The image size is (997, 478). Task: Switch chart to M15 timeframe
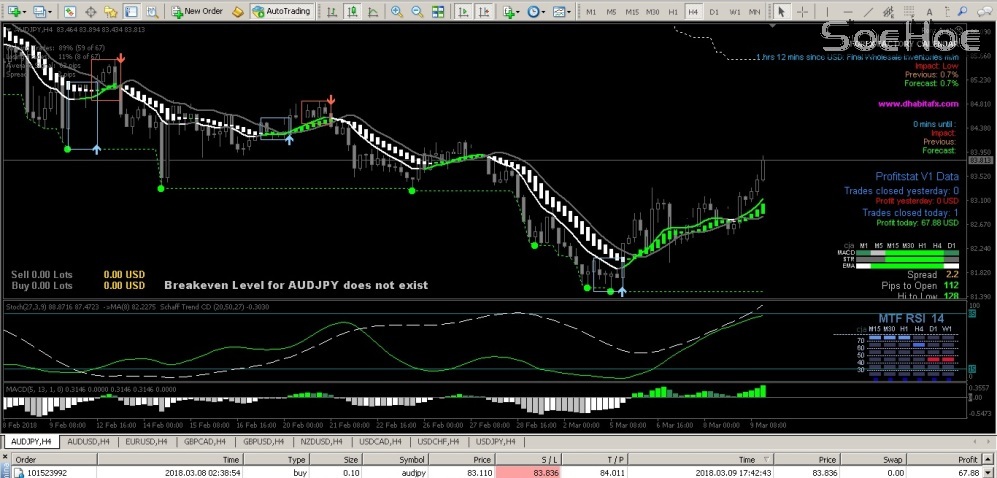pyautogui.click(x=632, y=11)
